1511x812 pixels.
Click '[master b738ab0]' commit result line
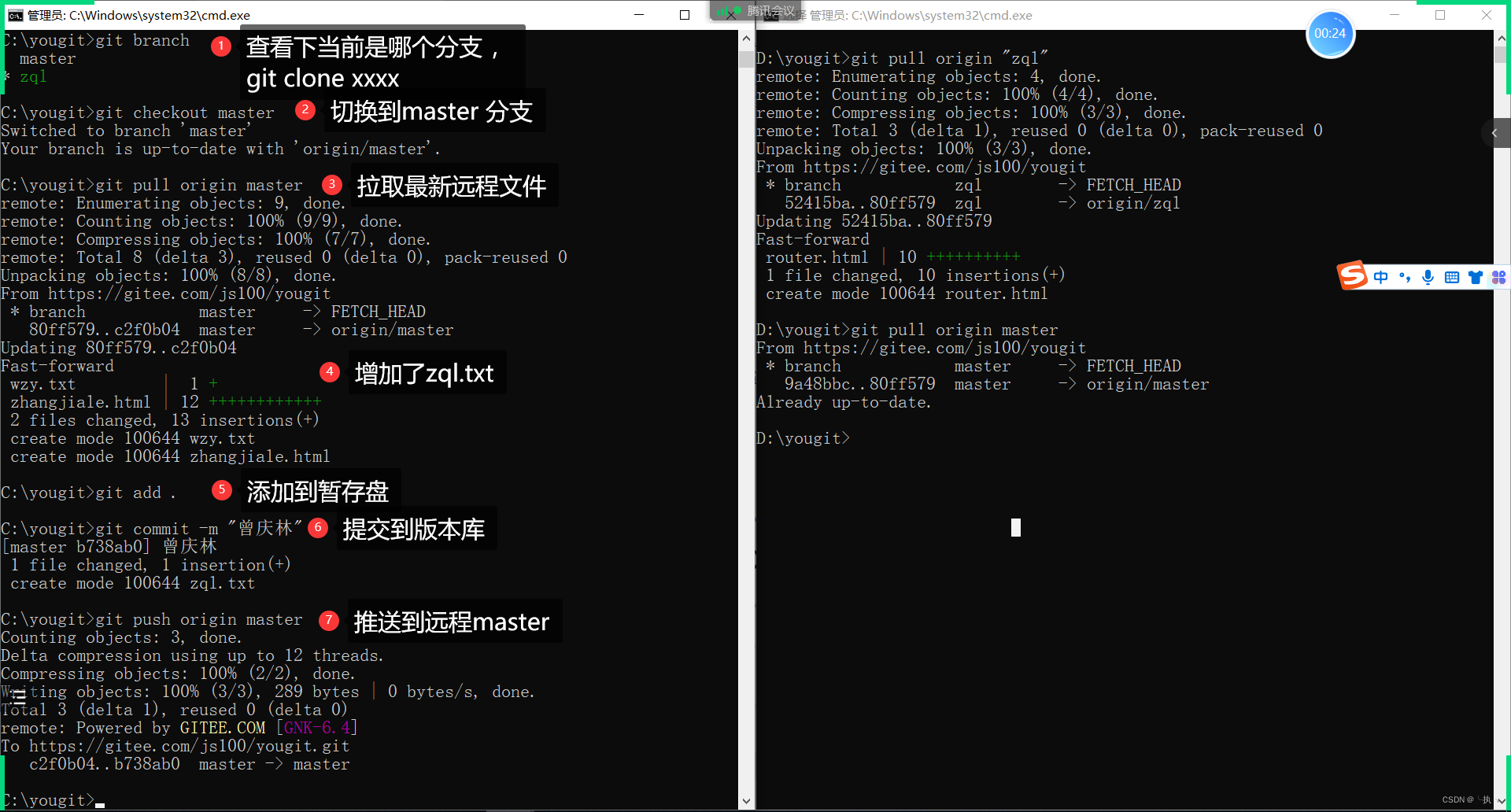[x=109, y=547]
